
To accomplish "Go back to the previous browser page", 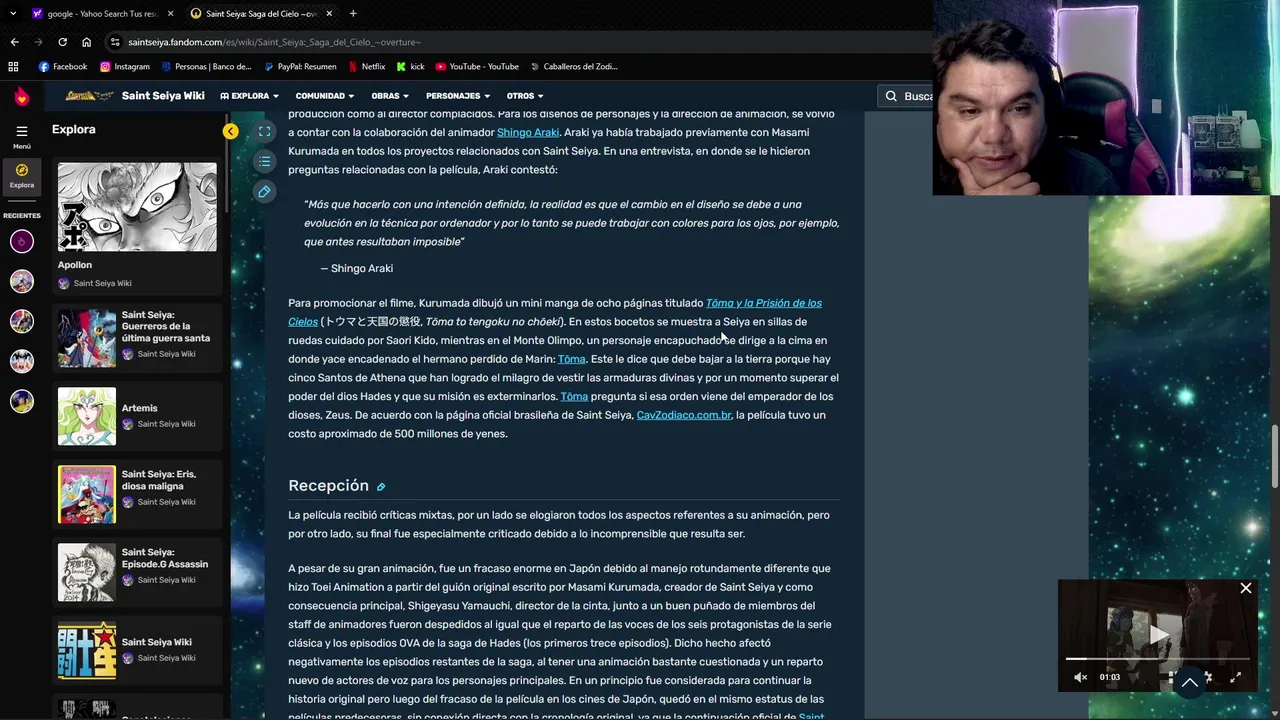I will click(14, 42).
